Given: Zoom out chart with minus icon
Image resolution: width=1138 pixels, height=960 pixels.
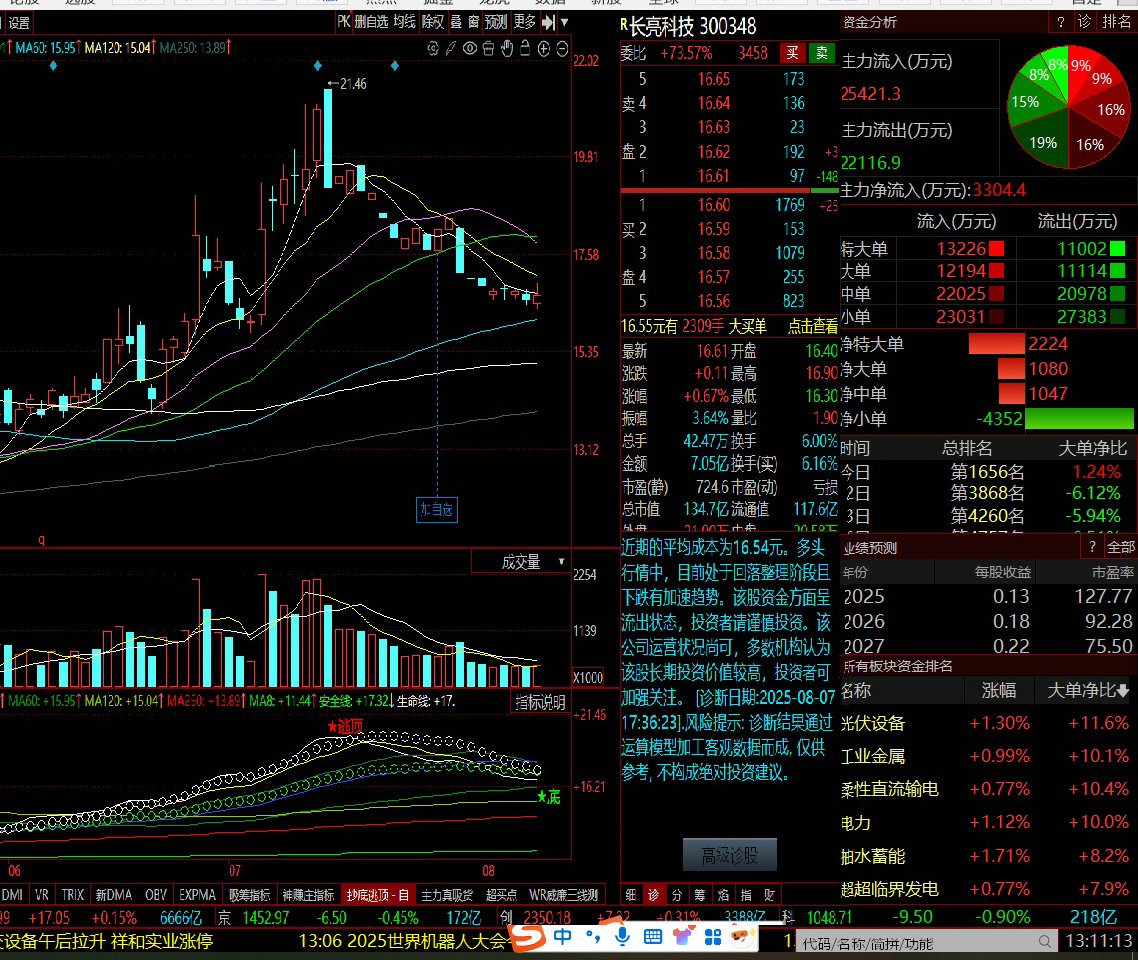Looking at the screenshot, I should click(562, 49).
